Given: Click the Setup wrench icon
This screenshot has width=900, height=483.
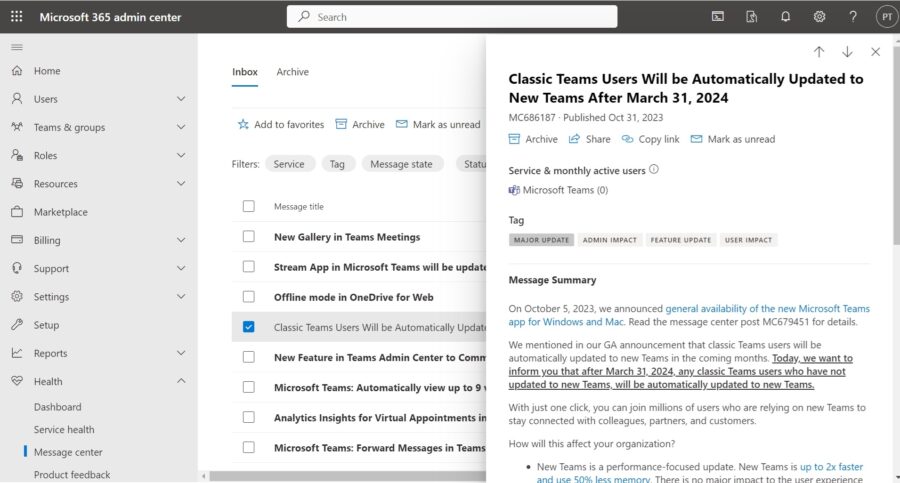Looking at the screenshot, I should (x=17, y=324).
